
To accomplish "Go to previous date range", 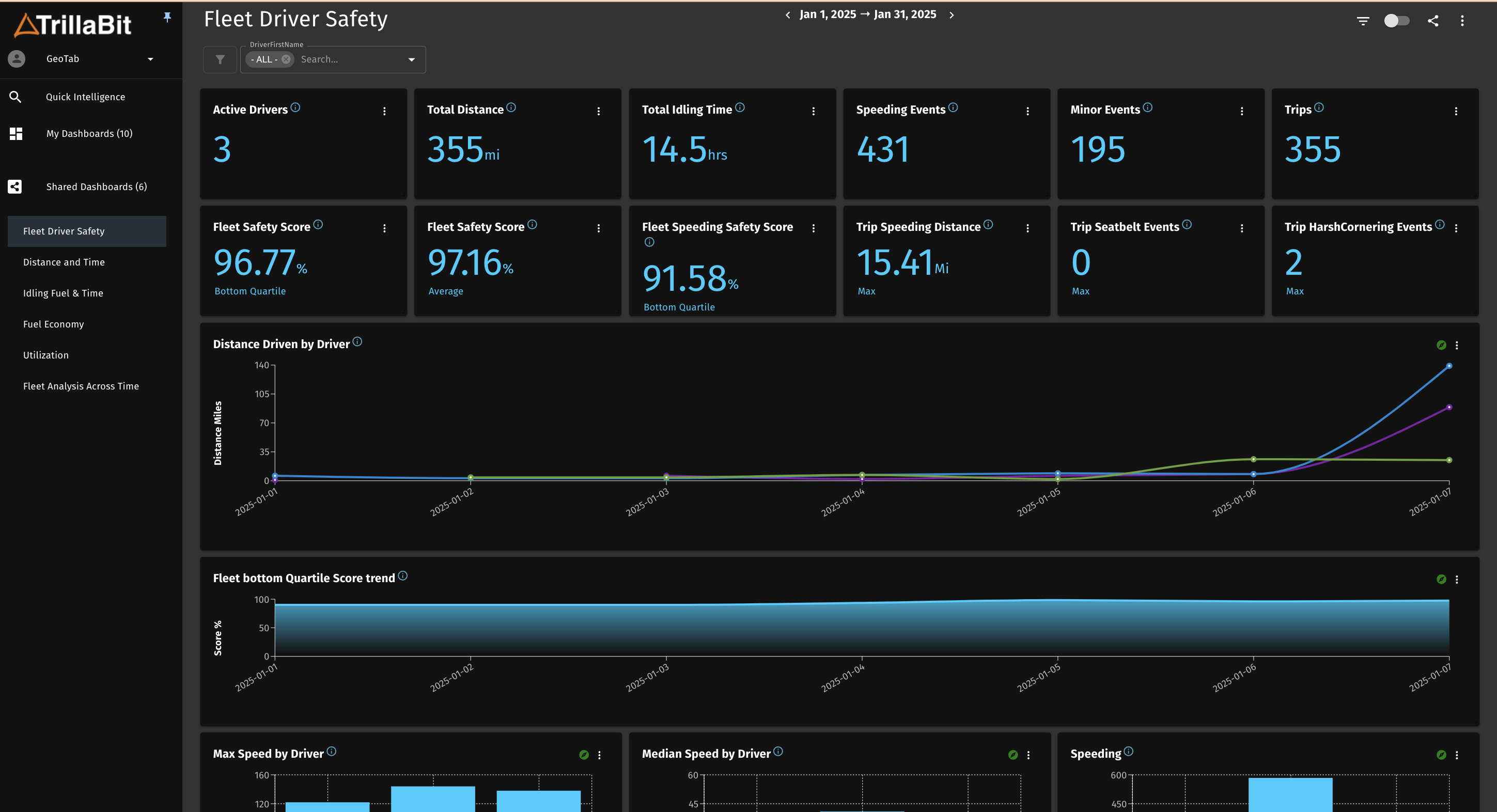I will click(x=788, y=15).
